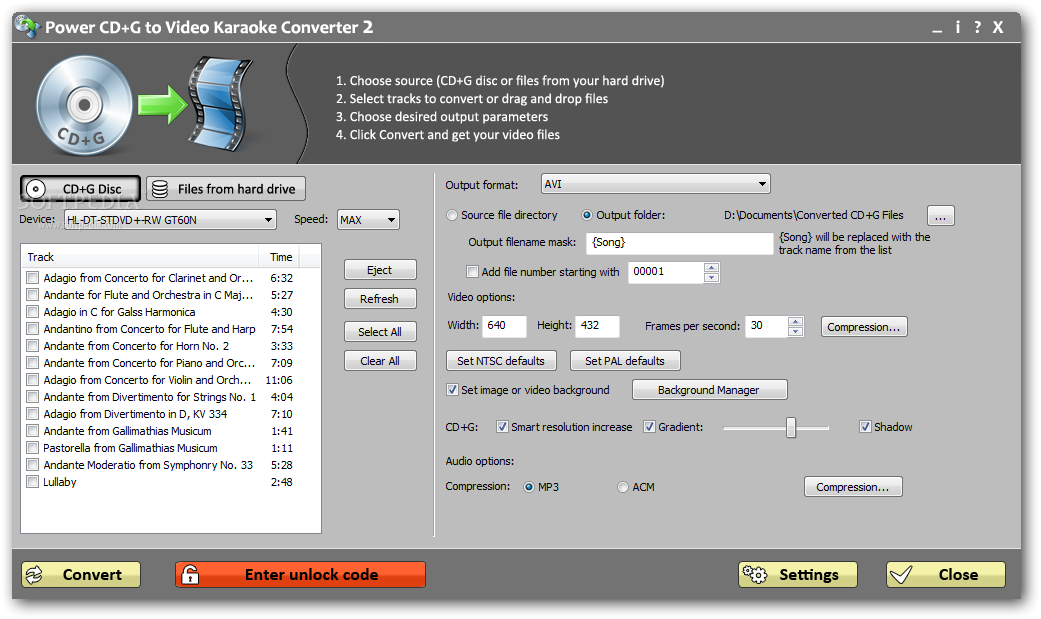Expand the Output format AVI dropdown
The width and height of the screenshot is (1041, 619).
(x=656, y=184)
